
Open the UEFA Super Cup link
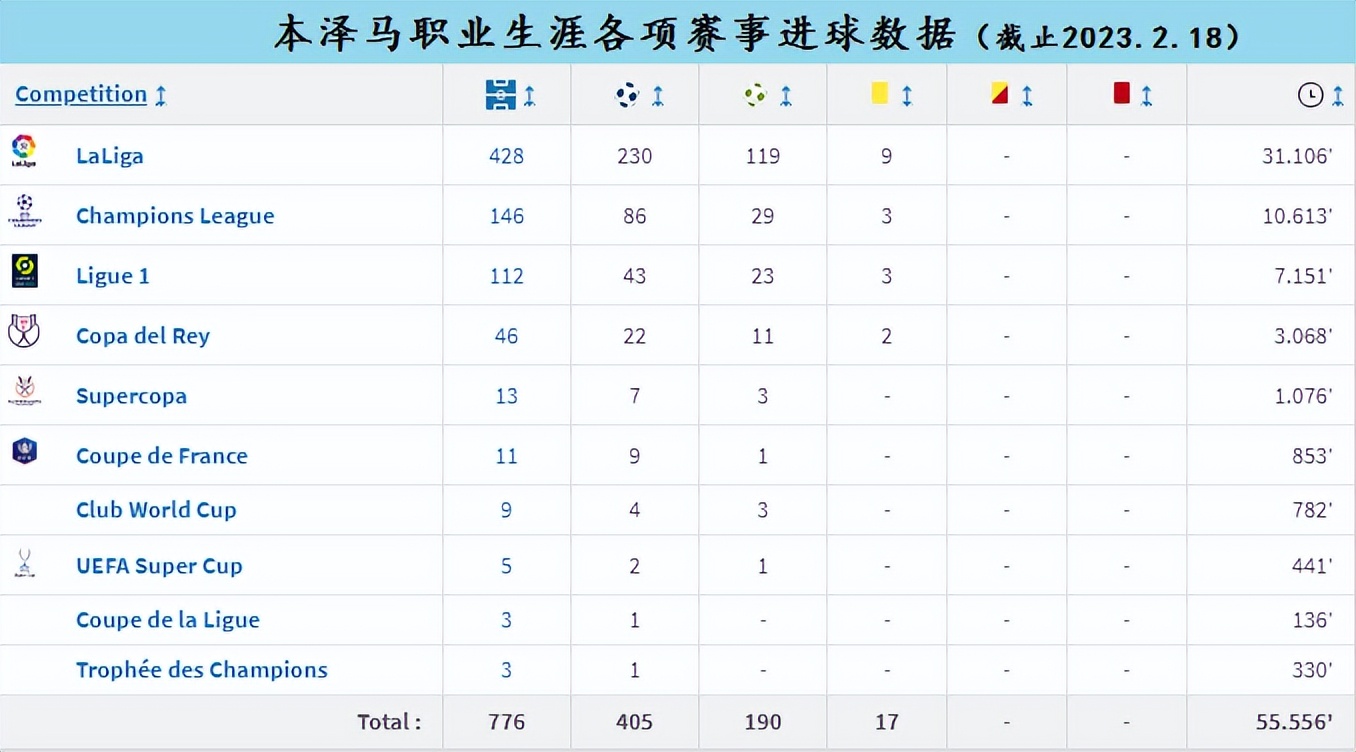(x=159, y=566)
